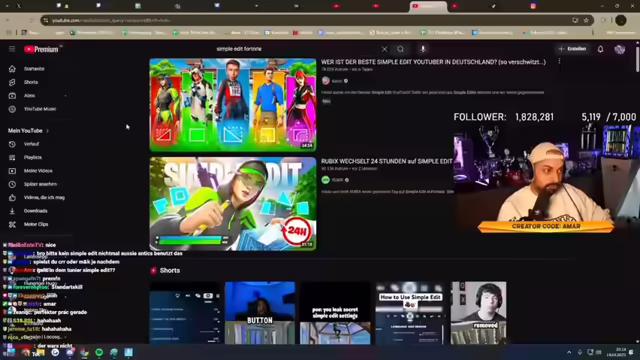Viewport: 640px width, 360px height.
Task: Open the Windows Start button
Action: [11, 353]
